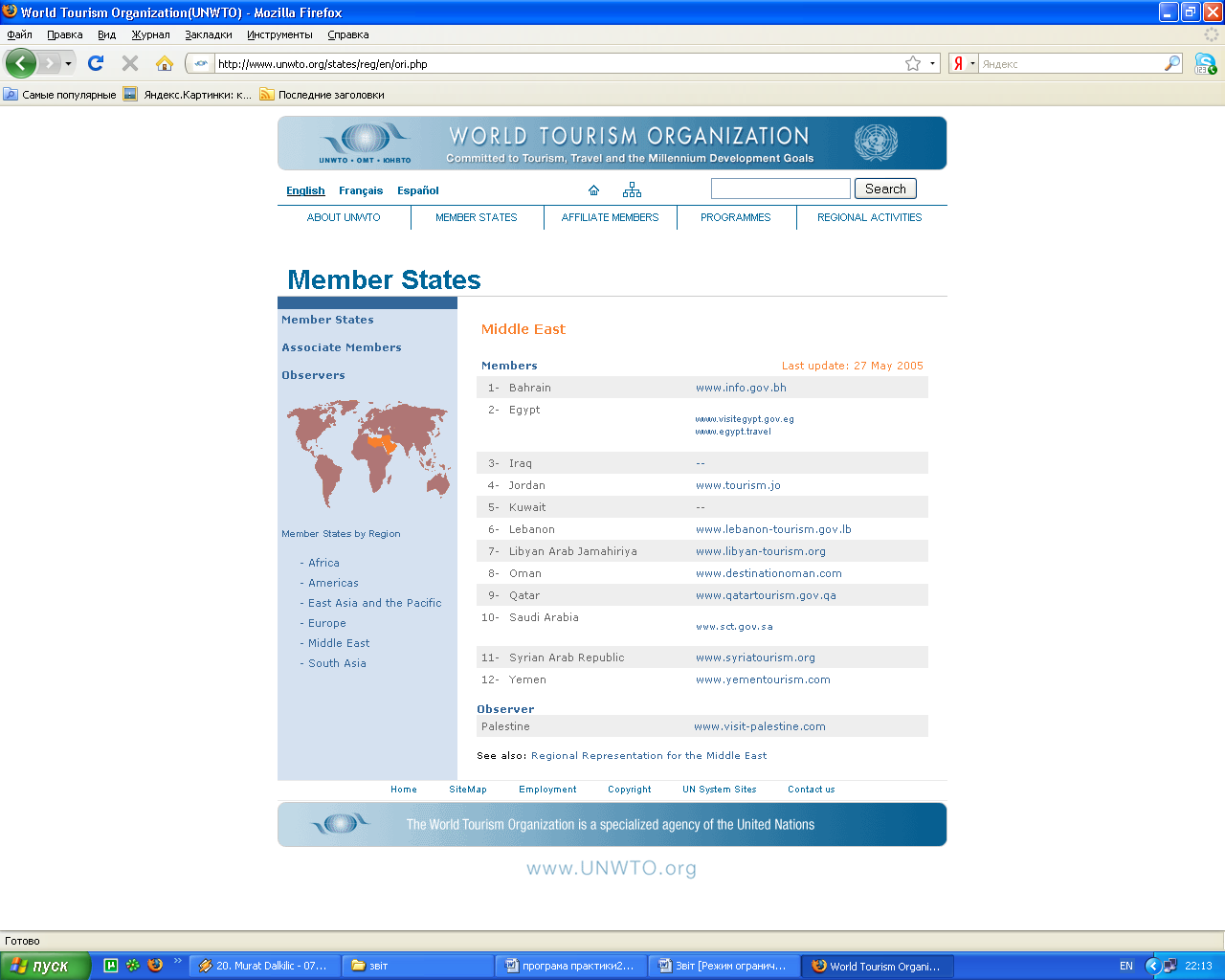
Task: Open the MEMBER STATES navigation tab
Action: [x=476, y=217]
